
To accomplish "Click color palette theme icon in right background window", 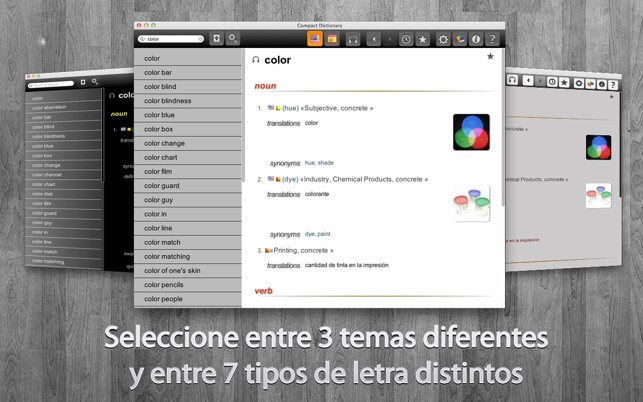I will pos(590,84).
